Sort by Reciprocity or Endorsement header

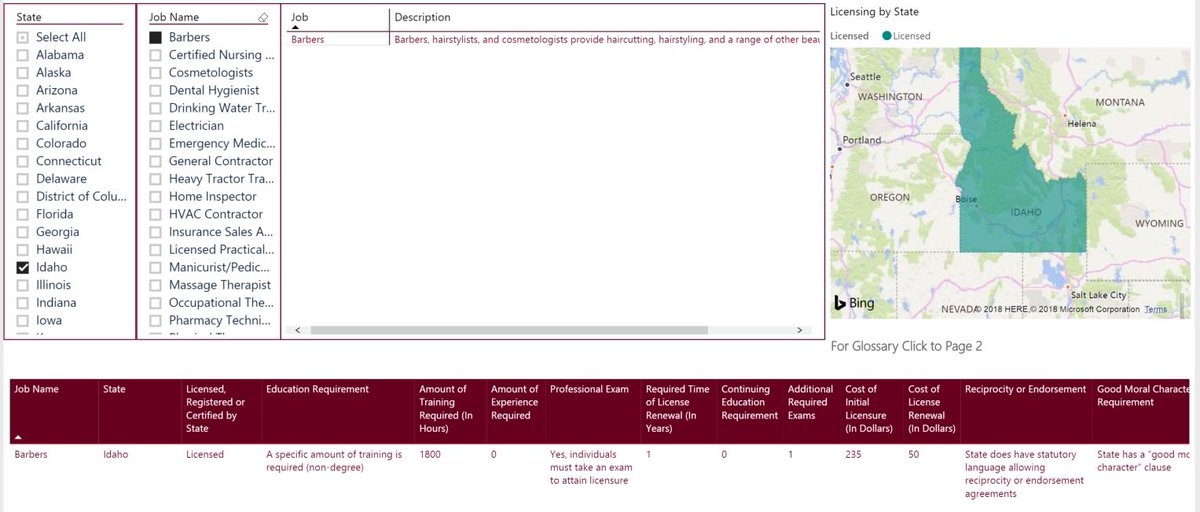[x=1025, y=389]
